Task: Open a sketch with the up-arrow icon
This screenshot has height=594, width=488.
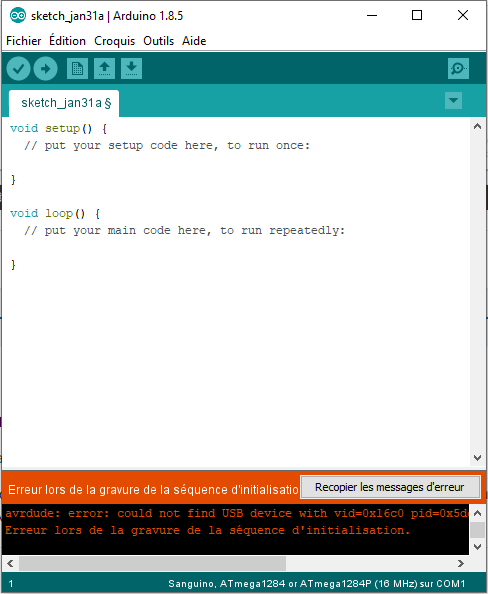Action: [x=105, y=69]
